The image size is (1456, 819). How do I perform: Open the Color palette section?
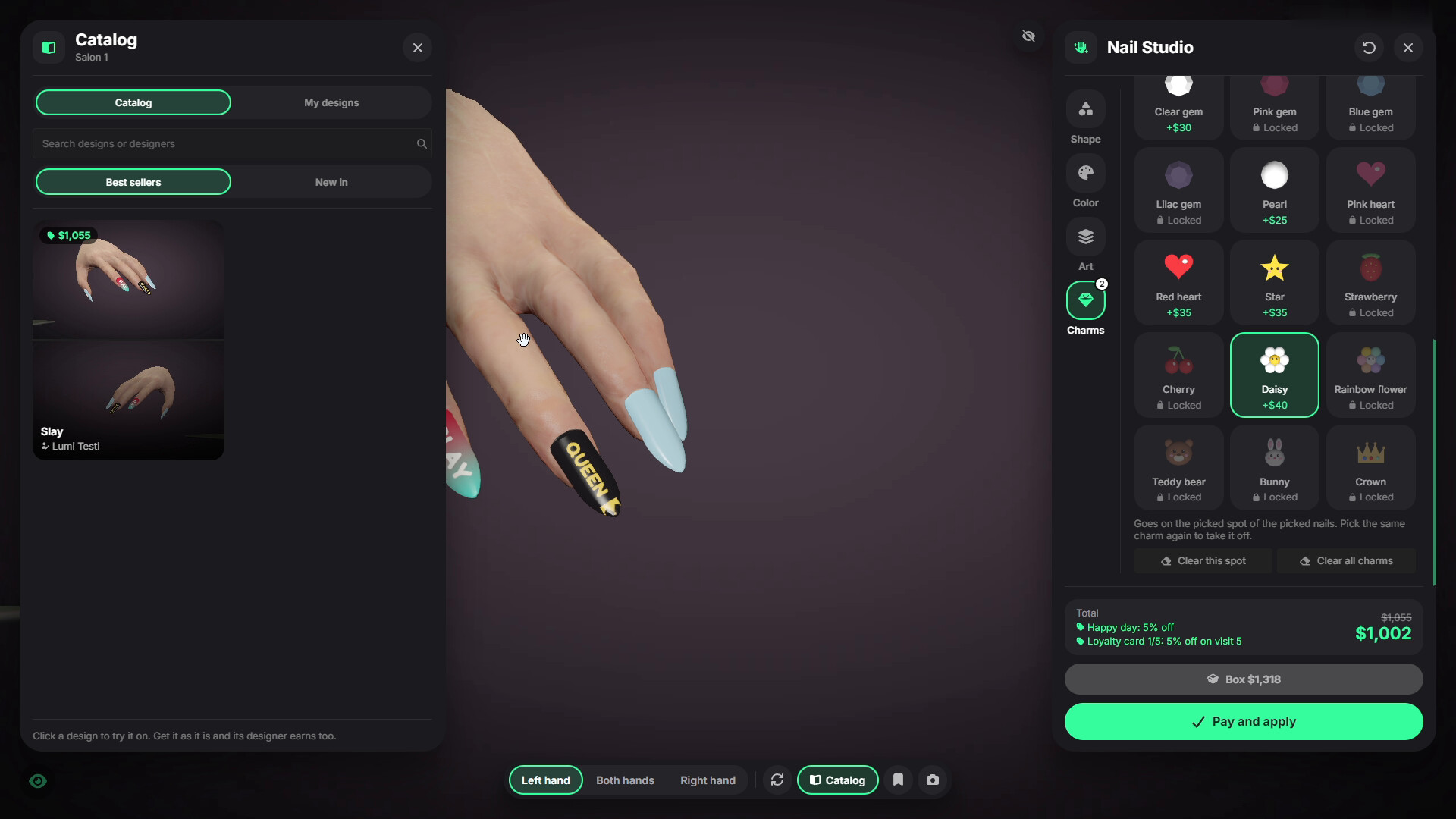[1085, 173]
